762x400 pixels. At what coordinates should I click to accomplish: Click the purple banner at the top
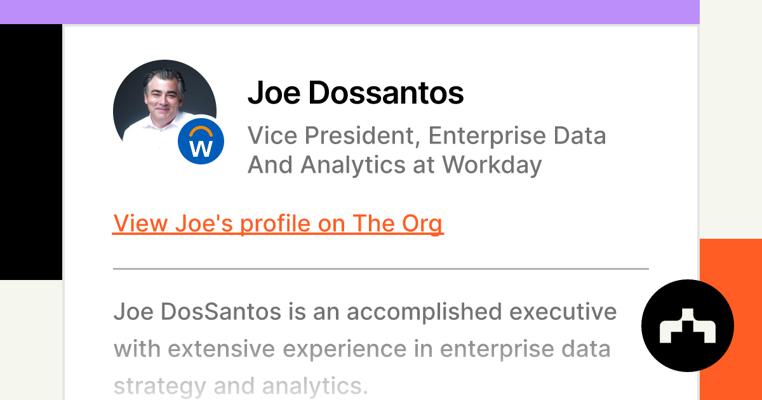click(349, 11)
